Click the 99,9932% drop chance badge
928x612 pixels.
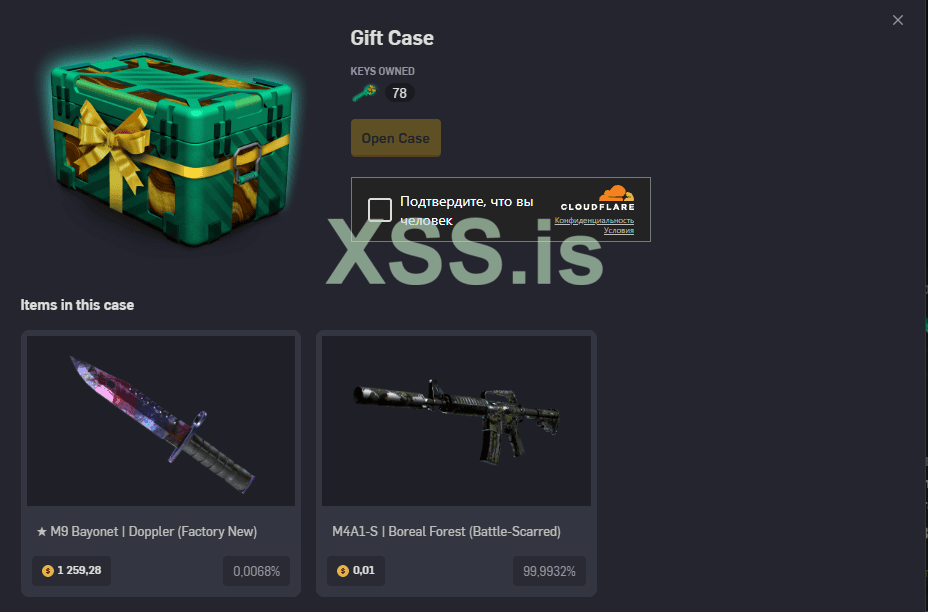coord(549,571)
